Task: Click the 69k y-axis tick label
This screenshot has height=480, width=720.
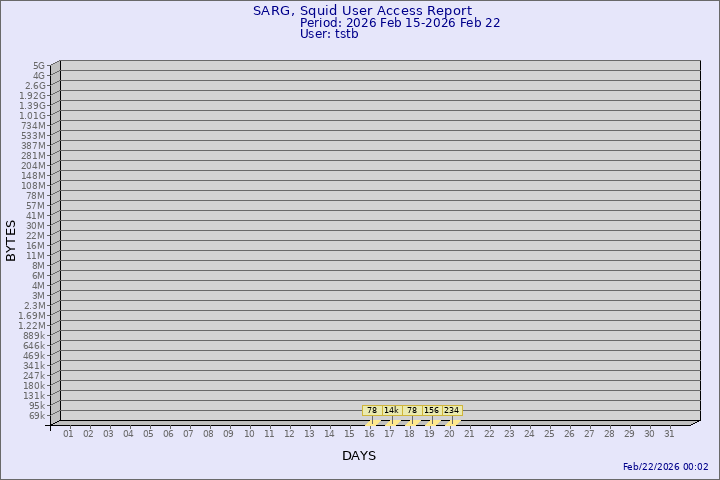Action: 36,416
